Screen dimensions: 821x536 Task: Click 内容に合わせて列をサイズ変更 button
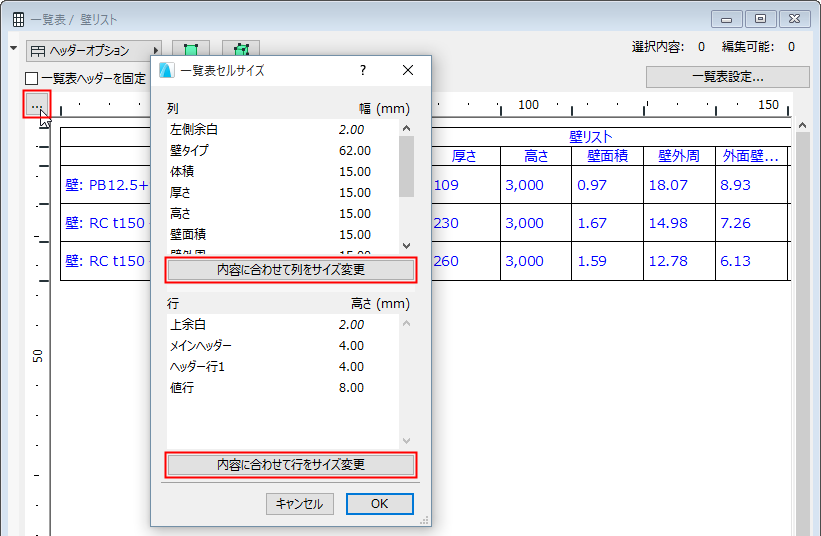(x=291, y=270)
